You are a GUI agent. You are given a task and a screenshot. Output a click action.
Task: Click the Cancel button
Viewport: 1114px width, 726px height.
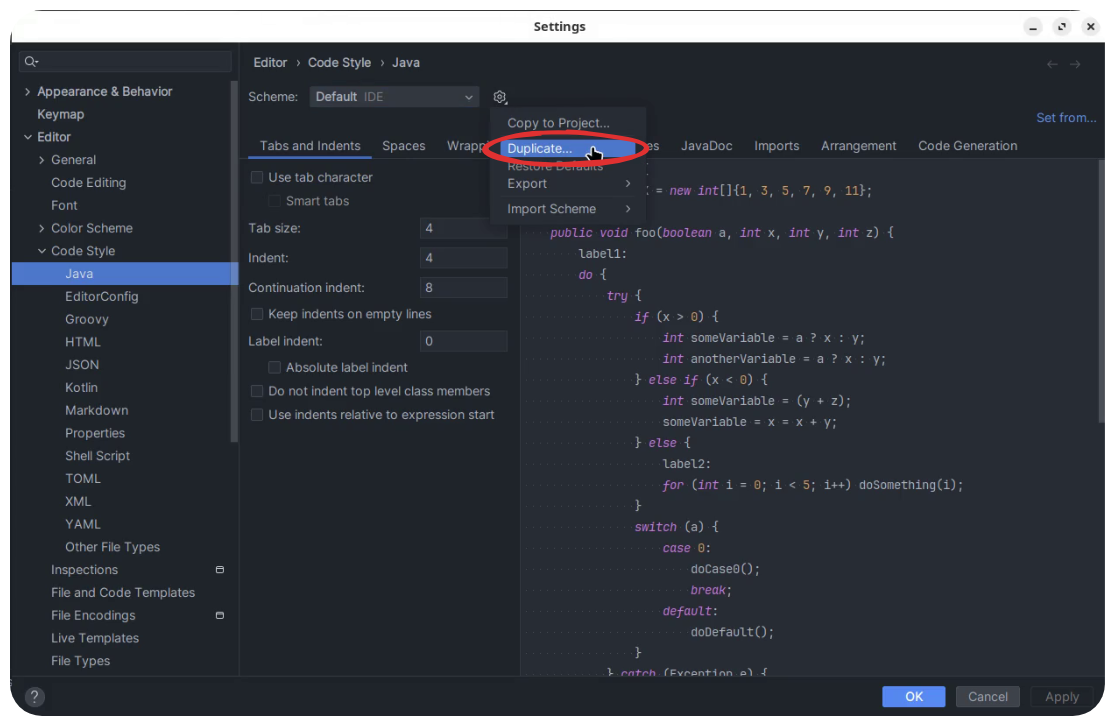tap(988, 697)
